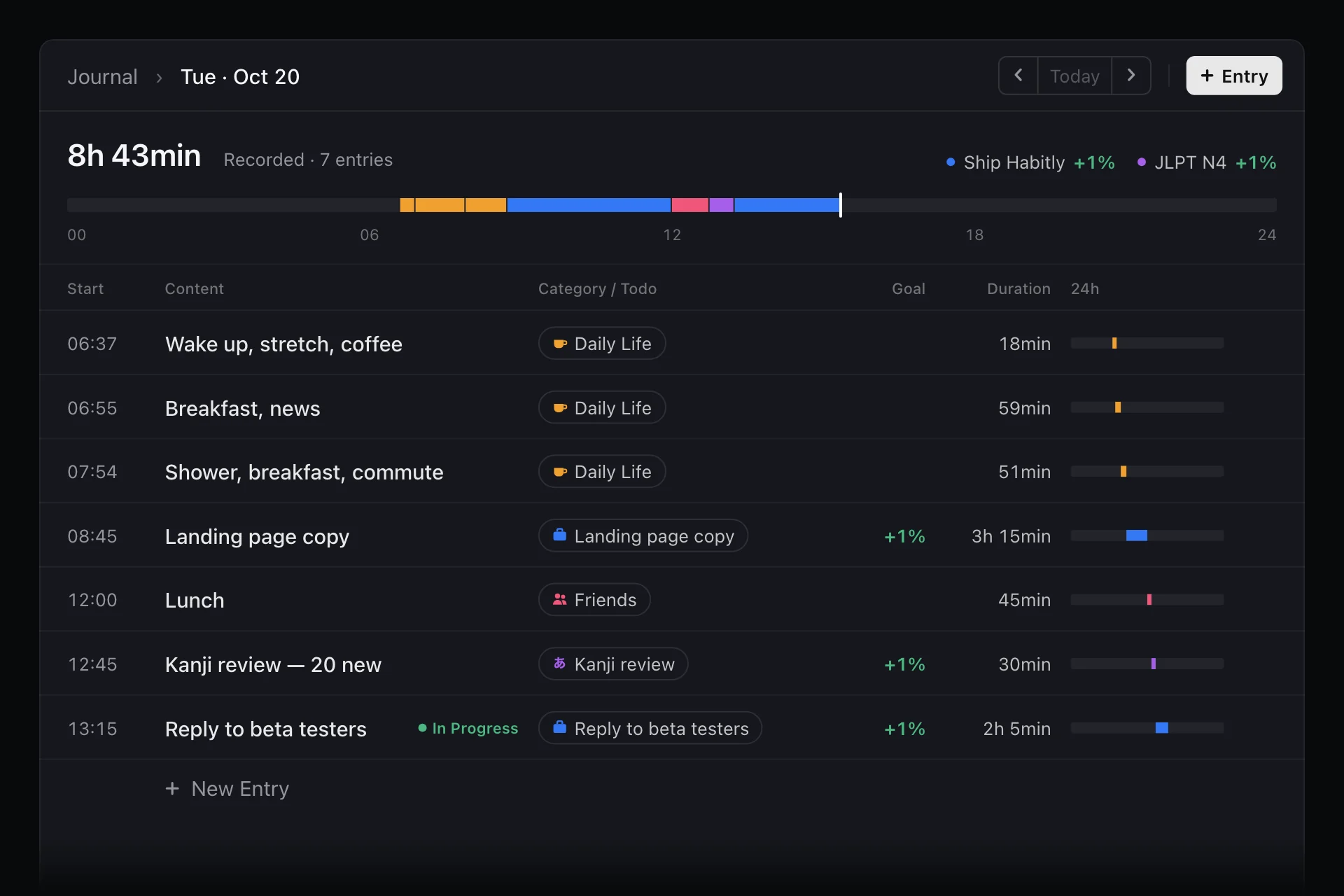Screen dimensions: 1344x896
Task: Sort by the Start column header
Action: coord(85,288)
